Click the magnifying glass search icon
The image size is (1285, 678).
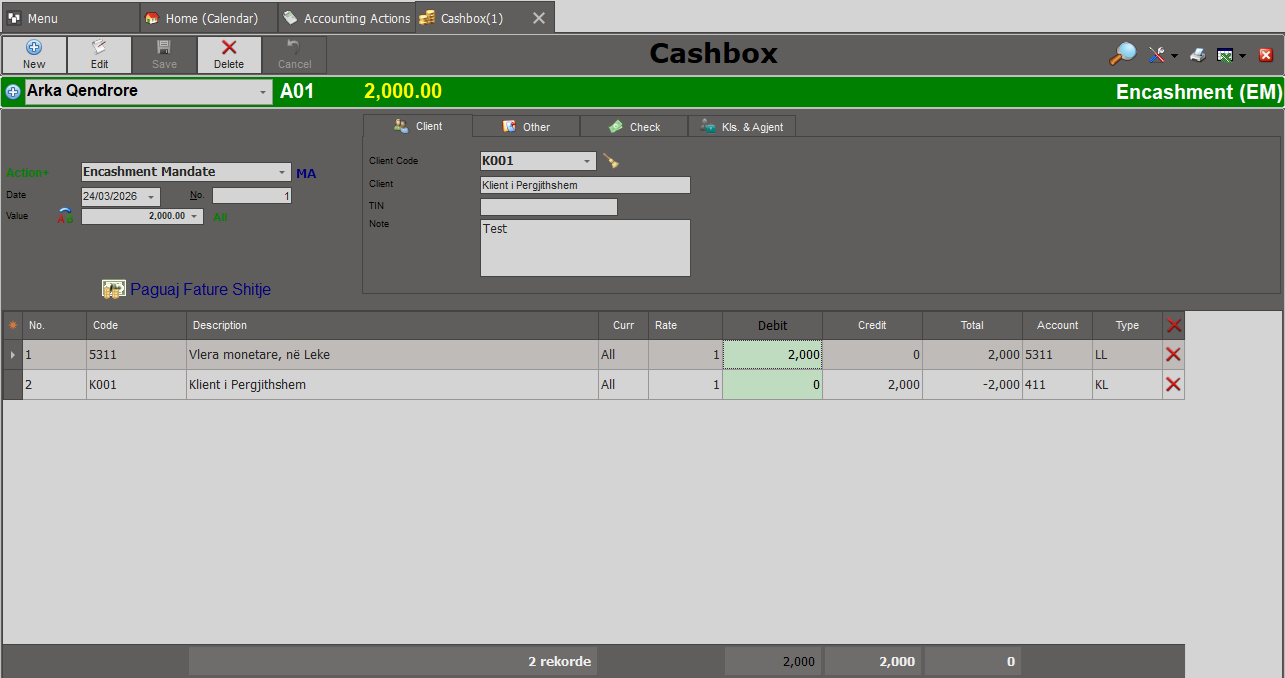pyautogui.click(x=1123, y=55)
